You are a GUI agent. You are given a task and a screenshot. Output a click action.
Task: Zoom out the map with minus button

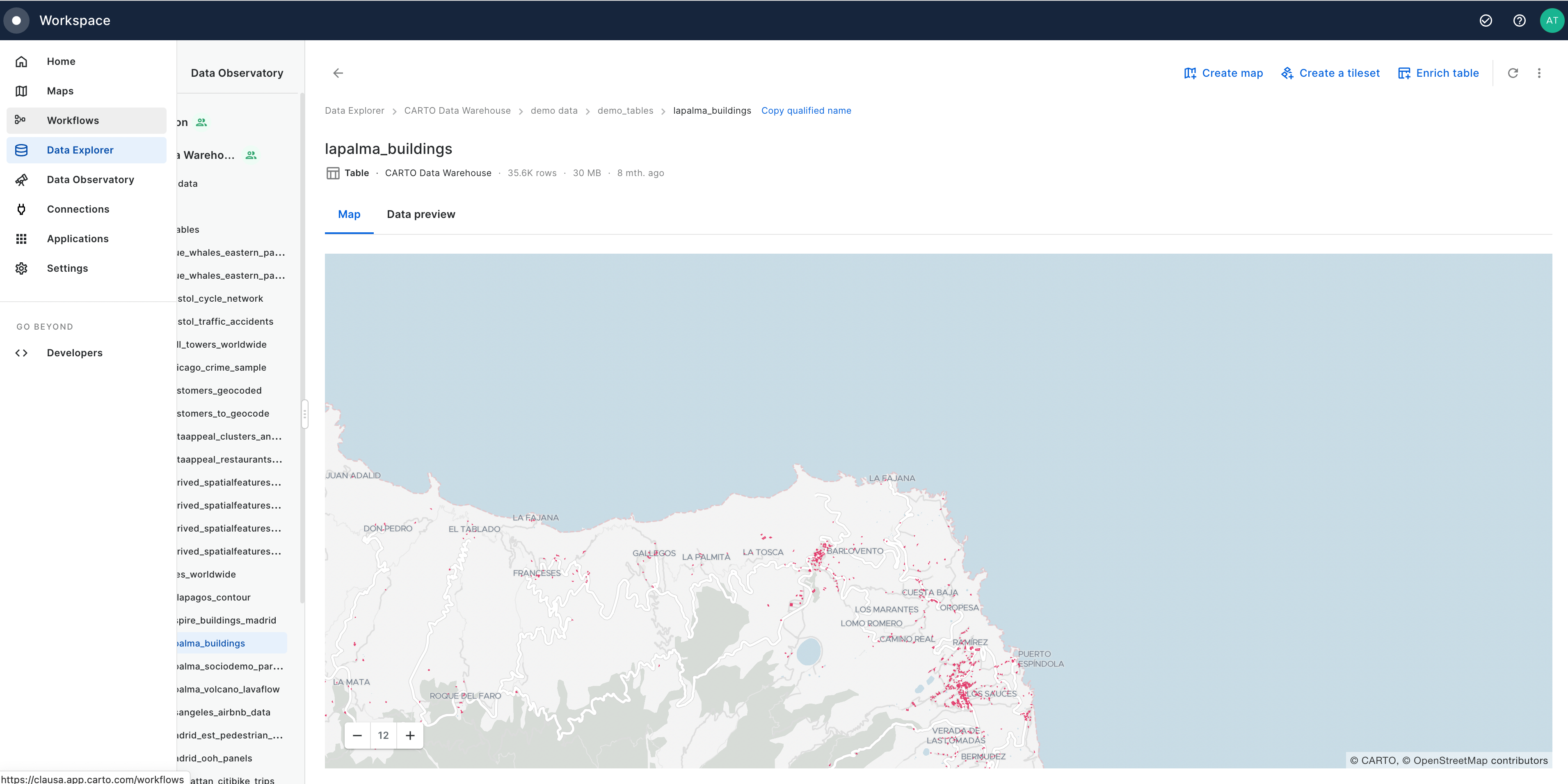[x=357, y=735]
